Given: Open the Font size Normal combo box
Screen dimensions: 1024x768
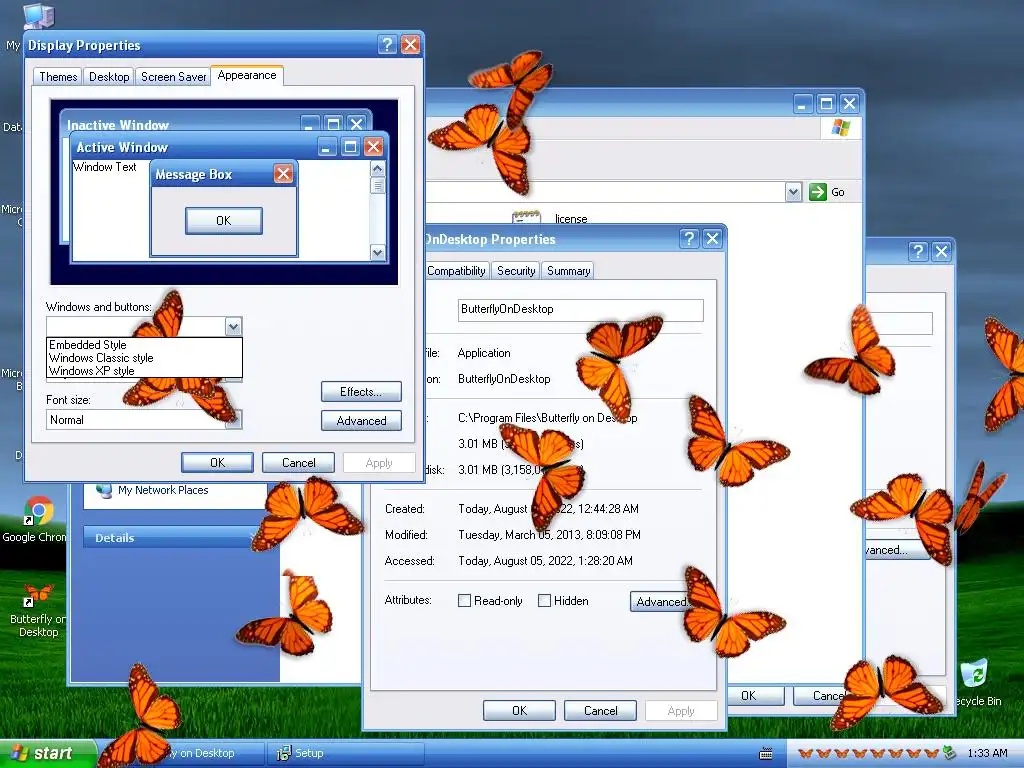Looking at the screenshot, I should coord(144,419).
